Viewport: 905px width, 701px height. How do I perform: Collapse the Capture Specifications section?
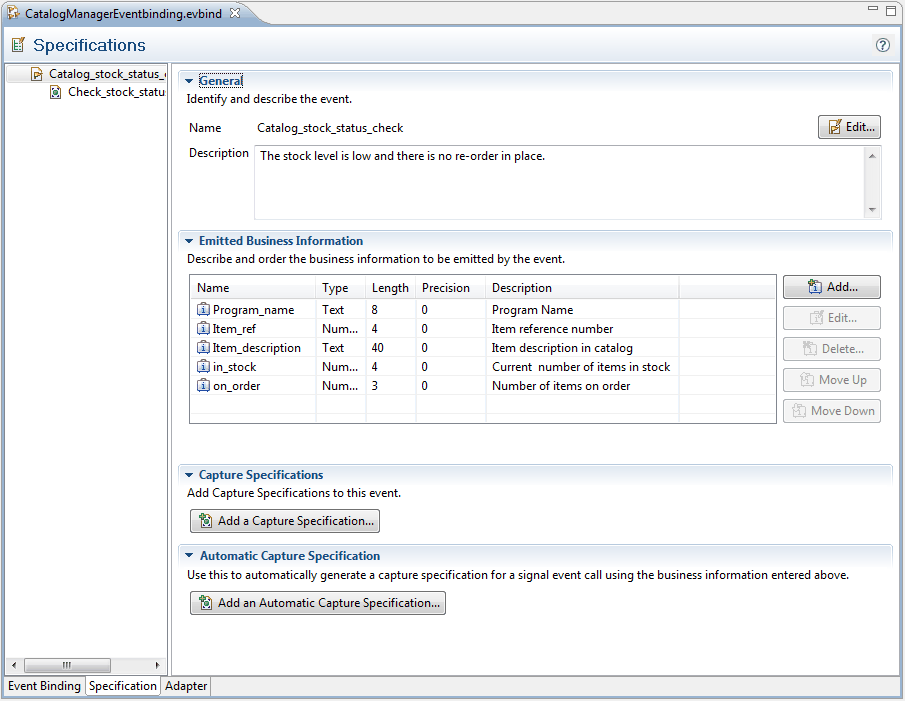coord(188,474)
